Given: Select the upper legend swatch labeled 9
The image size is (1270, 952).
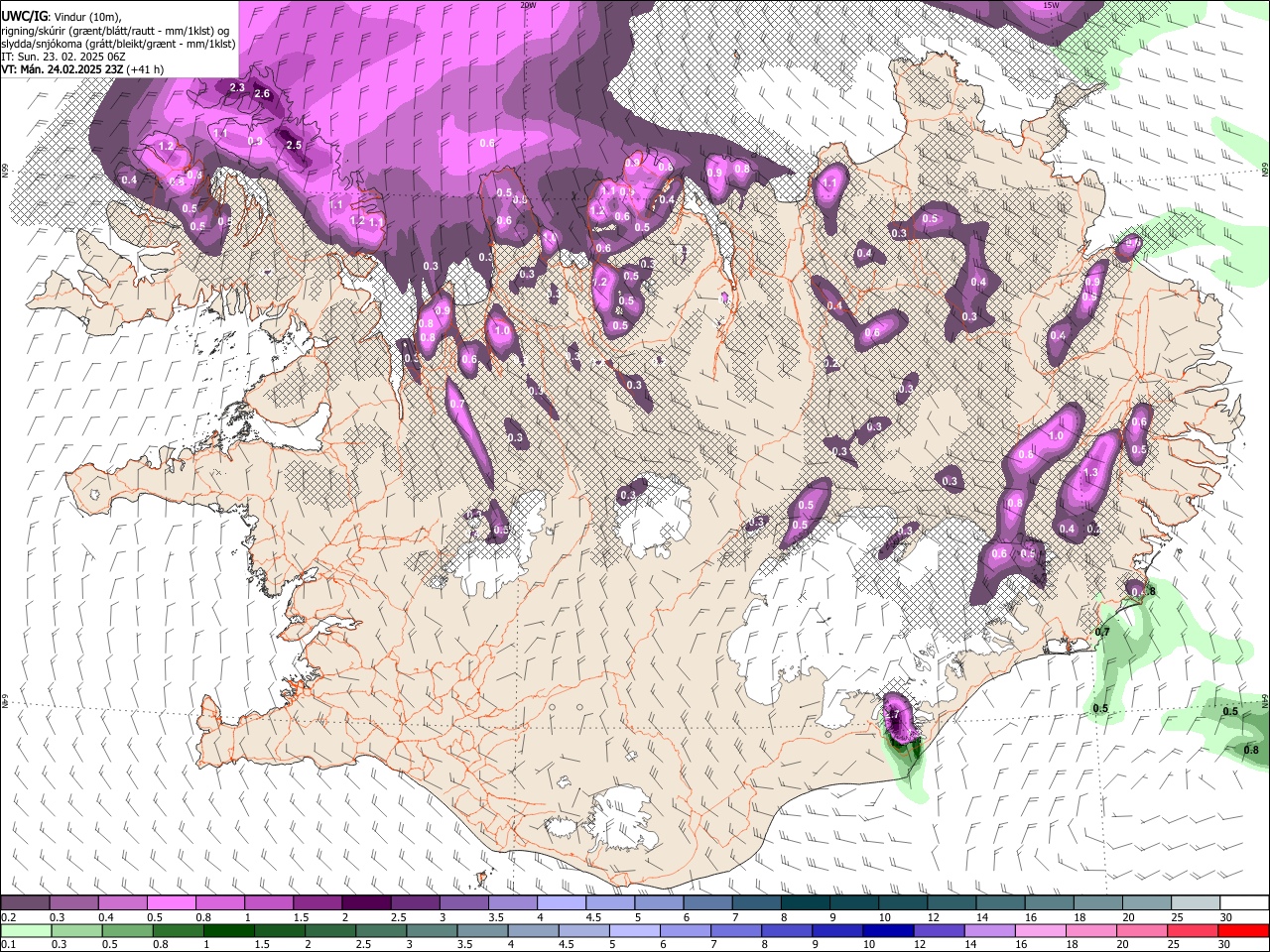Looking at the screenshot, I should (855, 903).
